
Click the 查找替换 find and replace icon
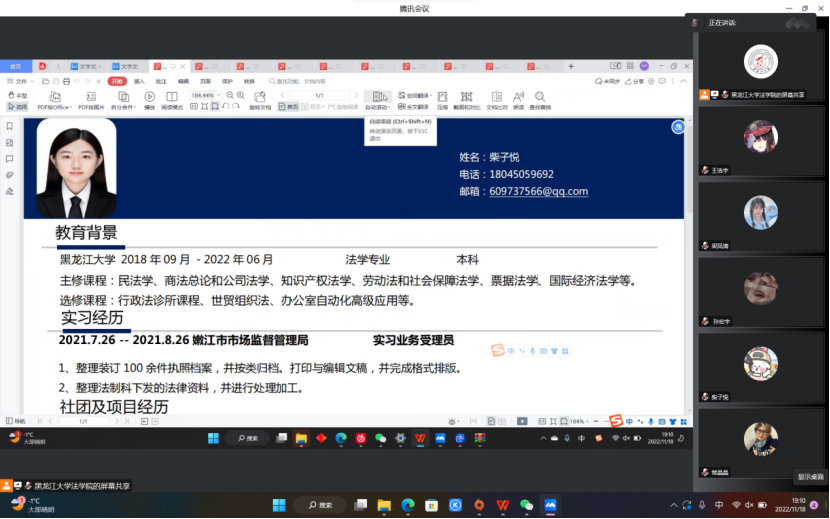coord(540,99)
